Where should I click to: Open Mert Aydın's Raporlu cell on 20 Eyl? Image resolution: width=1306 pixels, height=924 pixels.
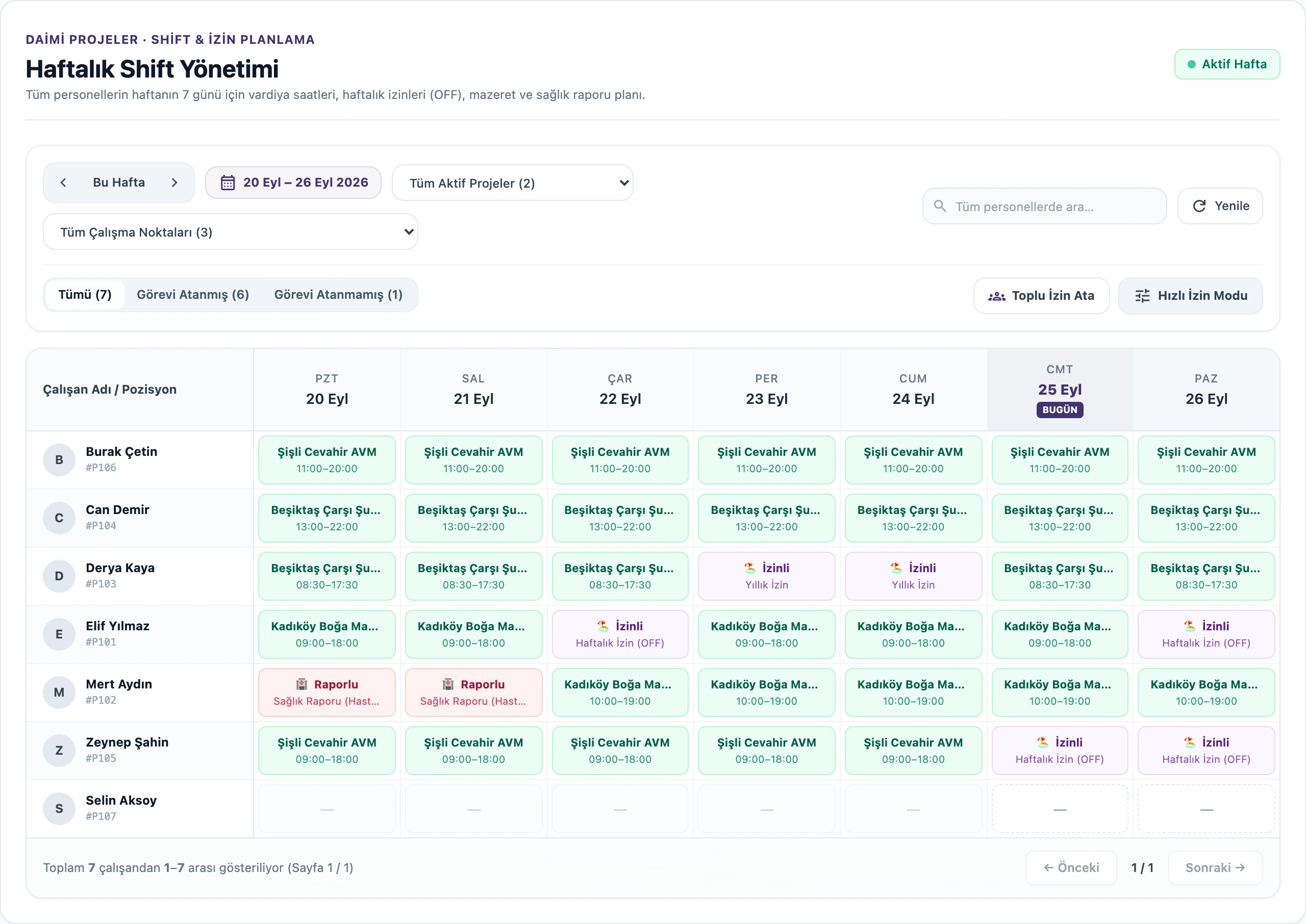[327, 692]
